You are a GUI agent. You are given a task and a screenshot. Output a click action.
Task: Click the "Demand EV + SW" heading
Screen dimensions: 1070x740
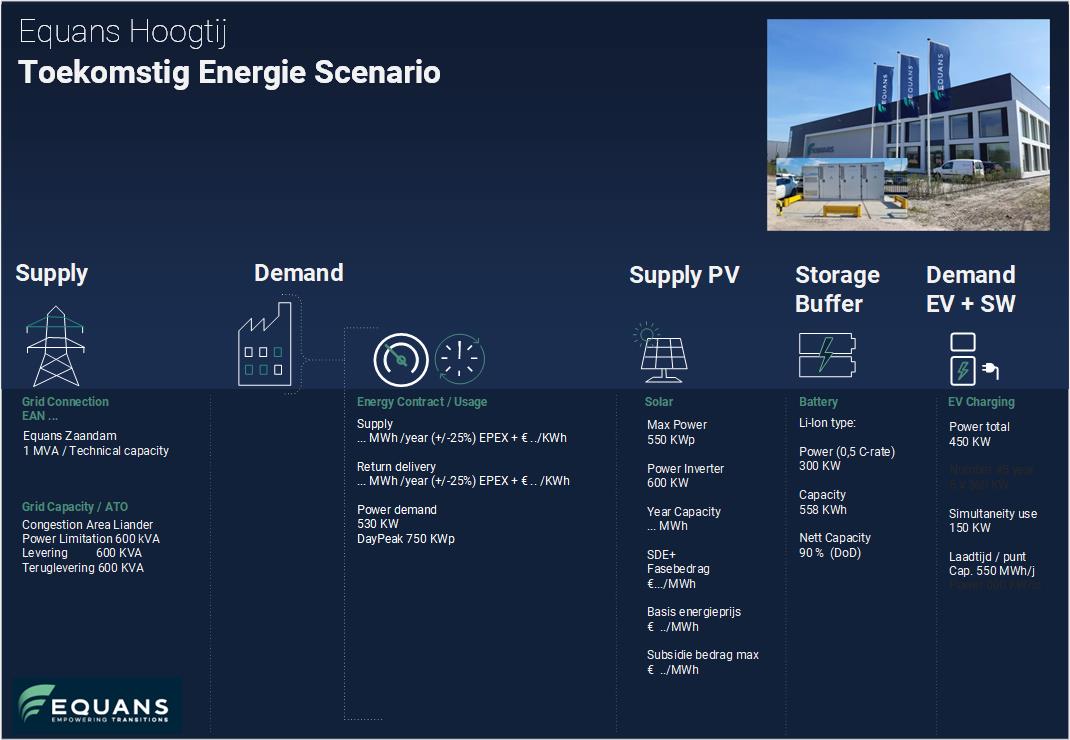click(x=970, y=289)
